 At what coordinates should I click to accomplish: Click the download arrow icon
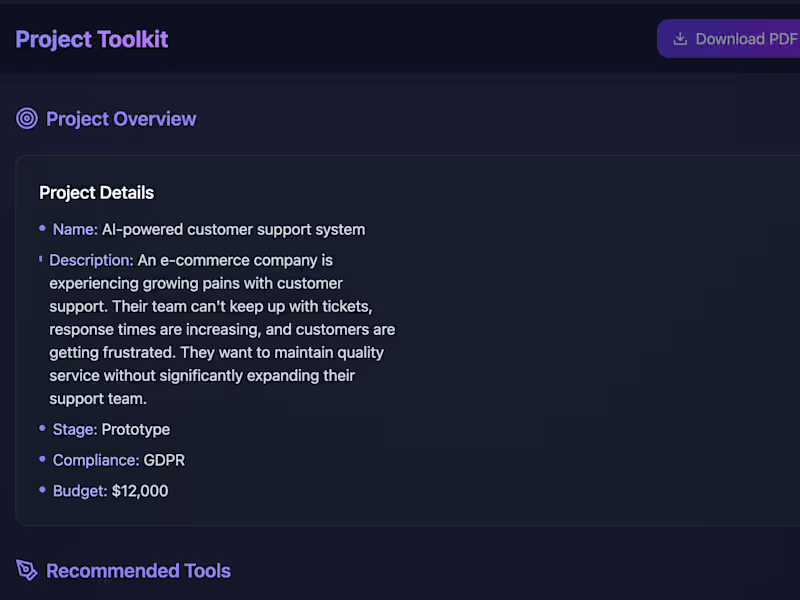[680, 39]
